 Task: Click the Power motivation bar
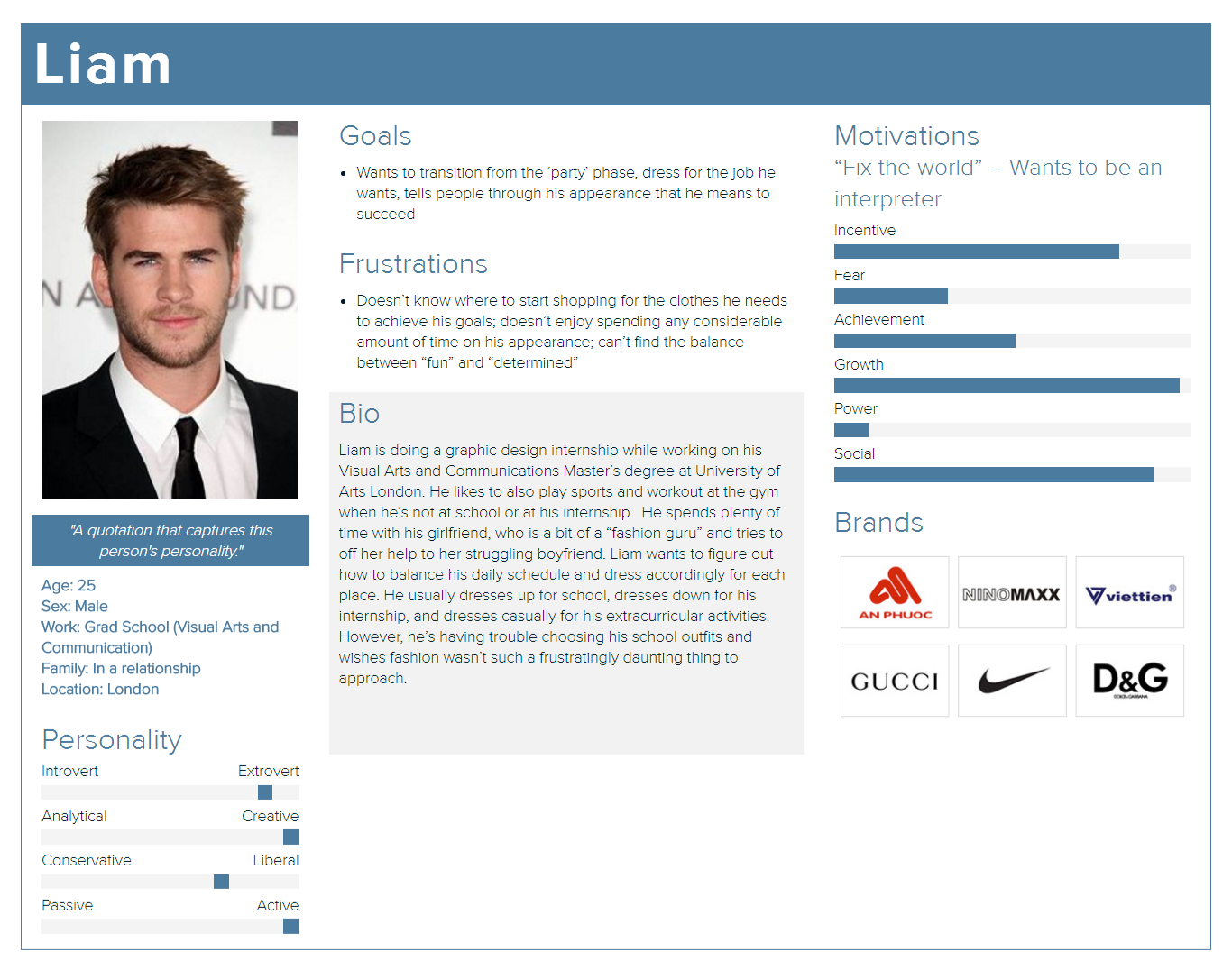(1012, 430)
